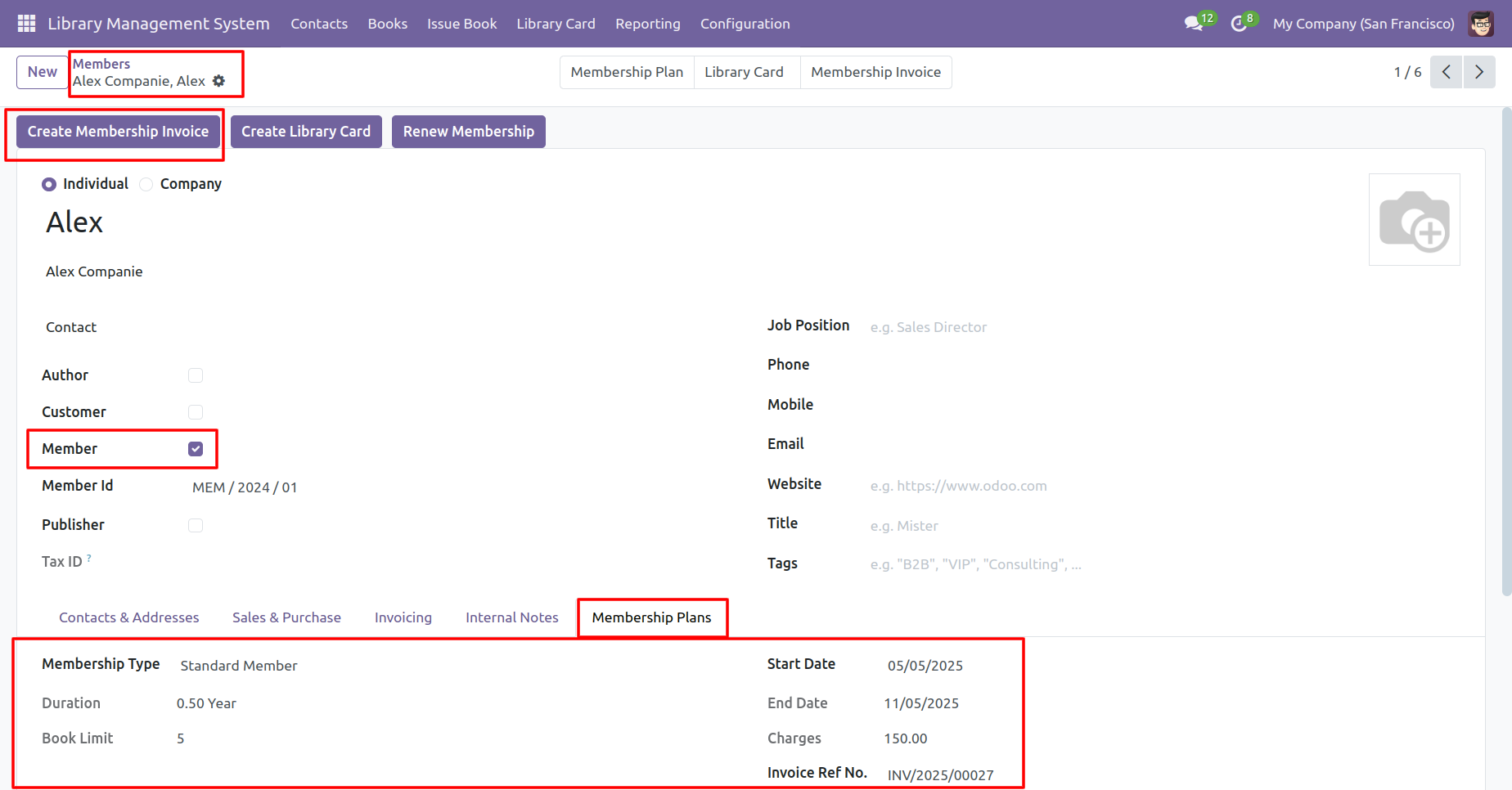Uncheck the Member checkbox
Screen dimensions: 1512x790
196,449
